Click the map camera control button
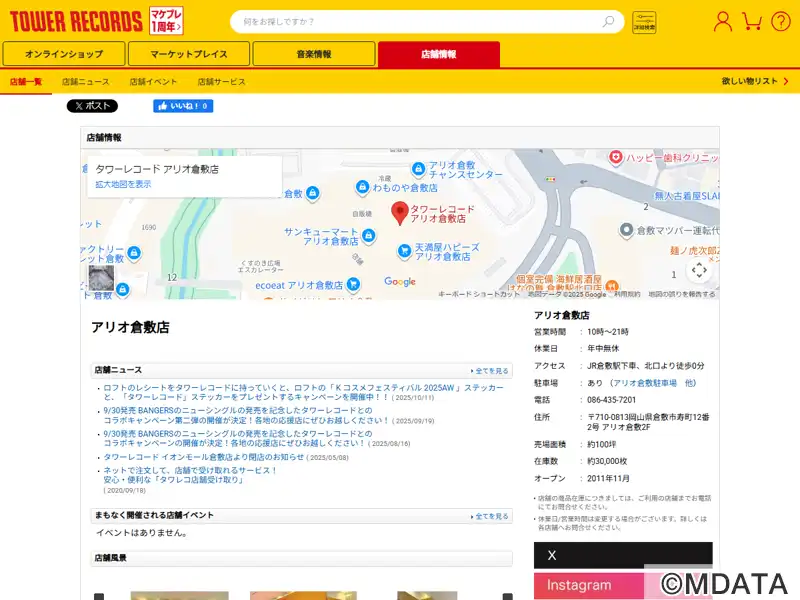The width and height of the screenshot is (800, 600). point(699,269)
